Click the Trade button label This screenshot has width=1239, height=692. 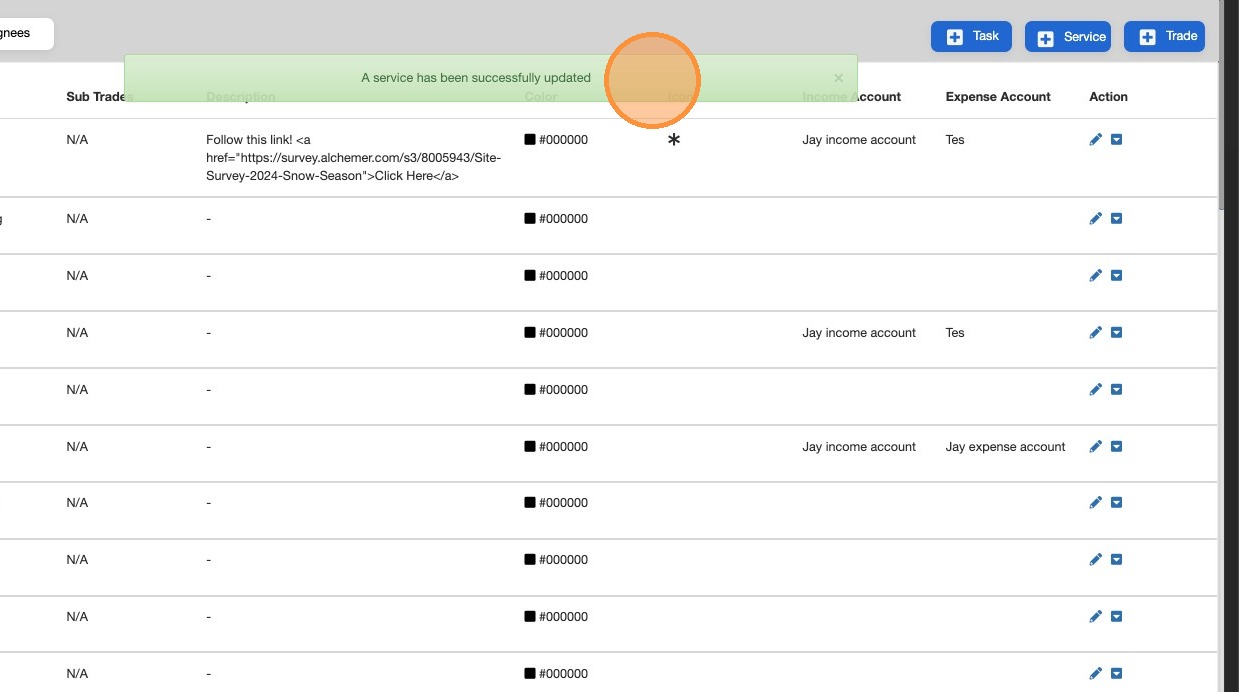pyautogui.click(x=1181, y=36)
